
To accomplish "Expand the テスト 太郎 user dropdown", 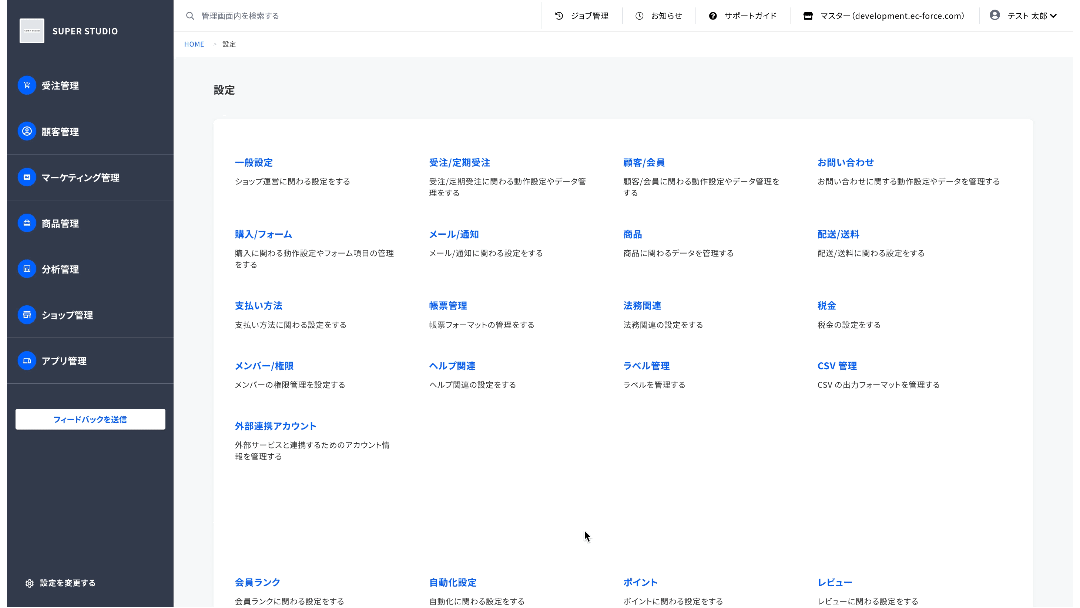I will 1024,16.
